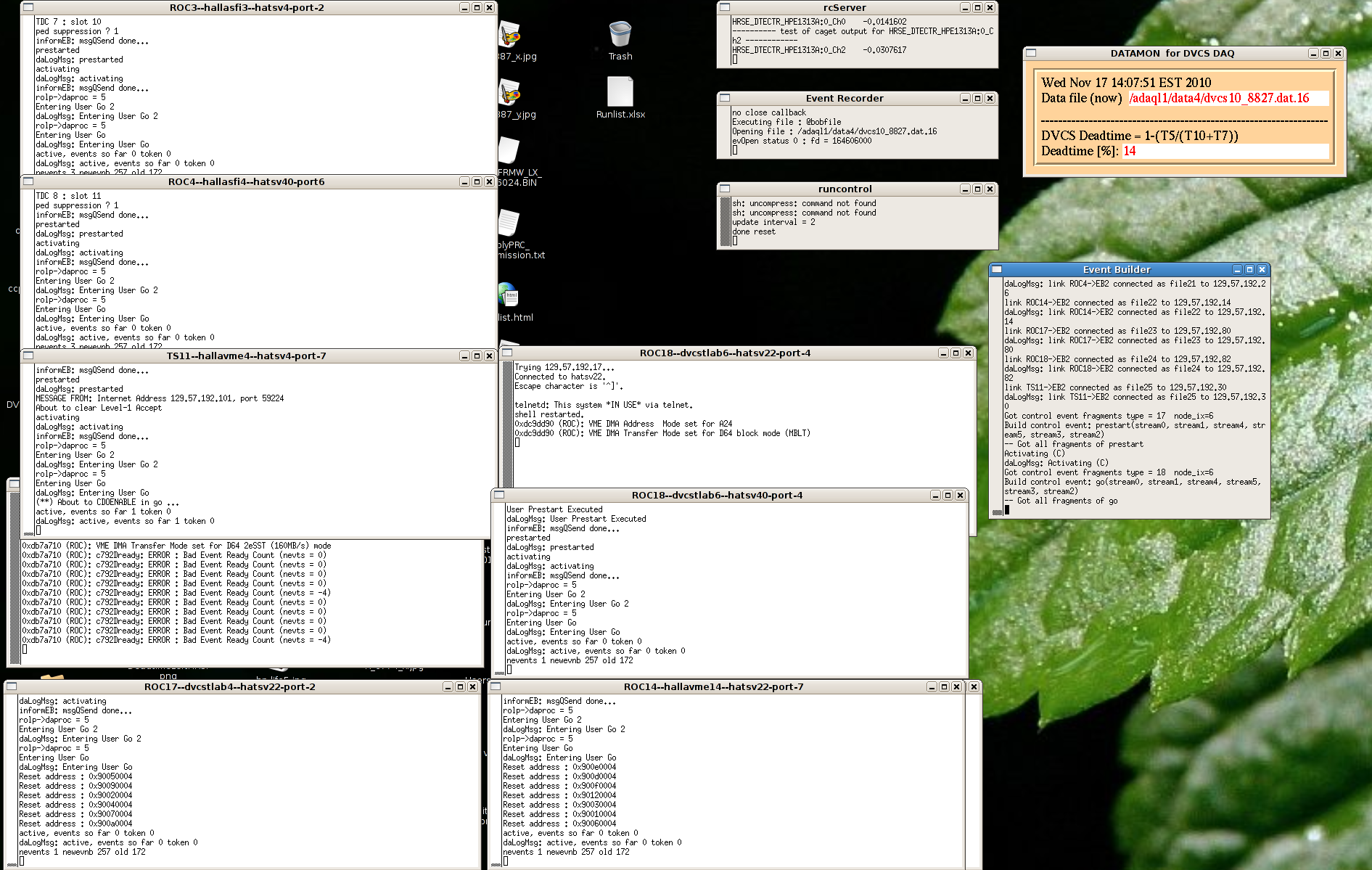Image resolution: width=1372 pixels, height=870 pixels.
Task: Open window menu icon of ROC17--dvcstlab4 window
Action: coord(12,686)
